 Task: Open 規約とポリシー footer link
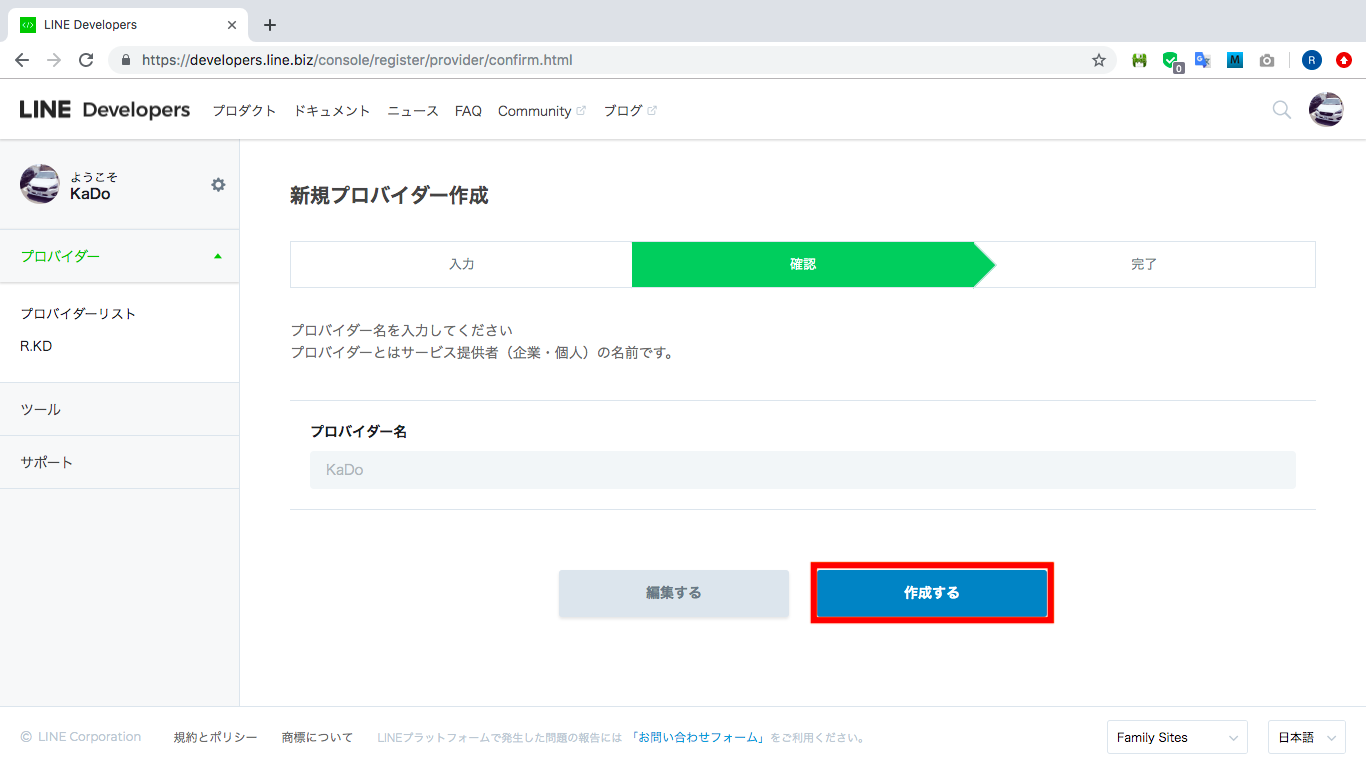point(215,737)
